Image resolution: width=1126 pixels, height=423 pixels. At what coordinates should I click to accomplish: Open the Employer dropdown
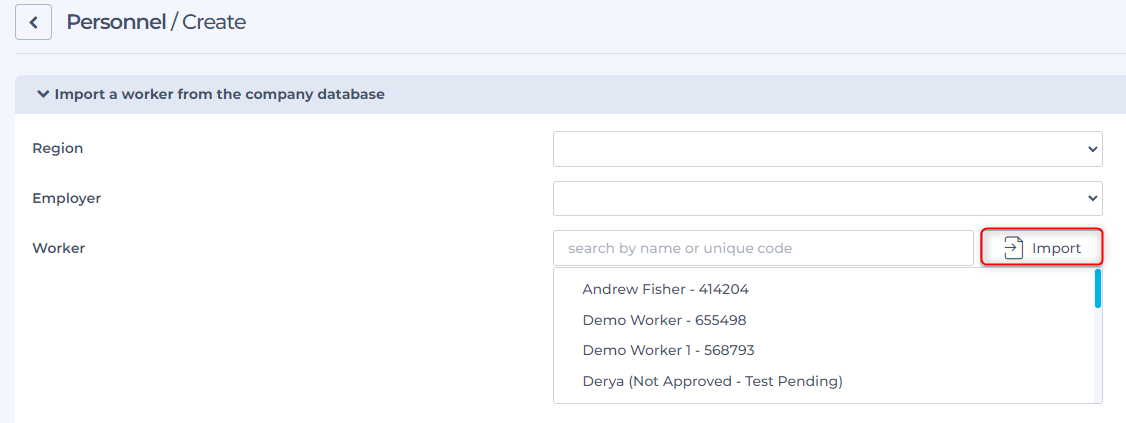click(826, 198)
